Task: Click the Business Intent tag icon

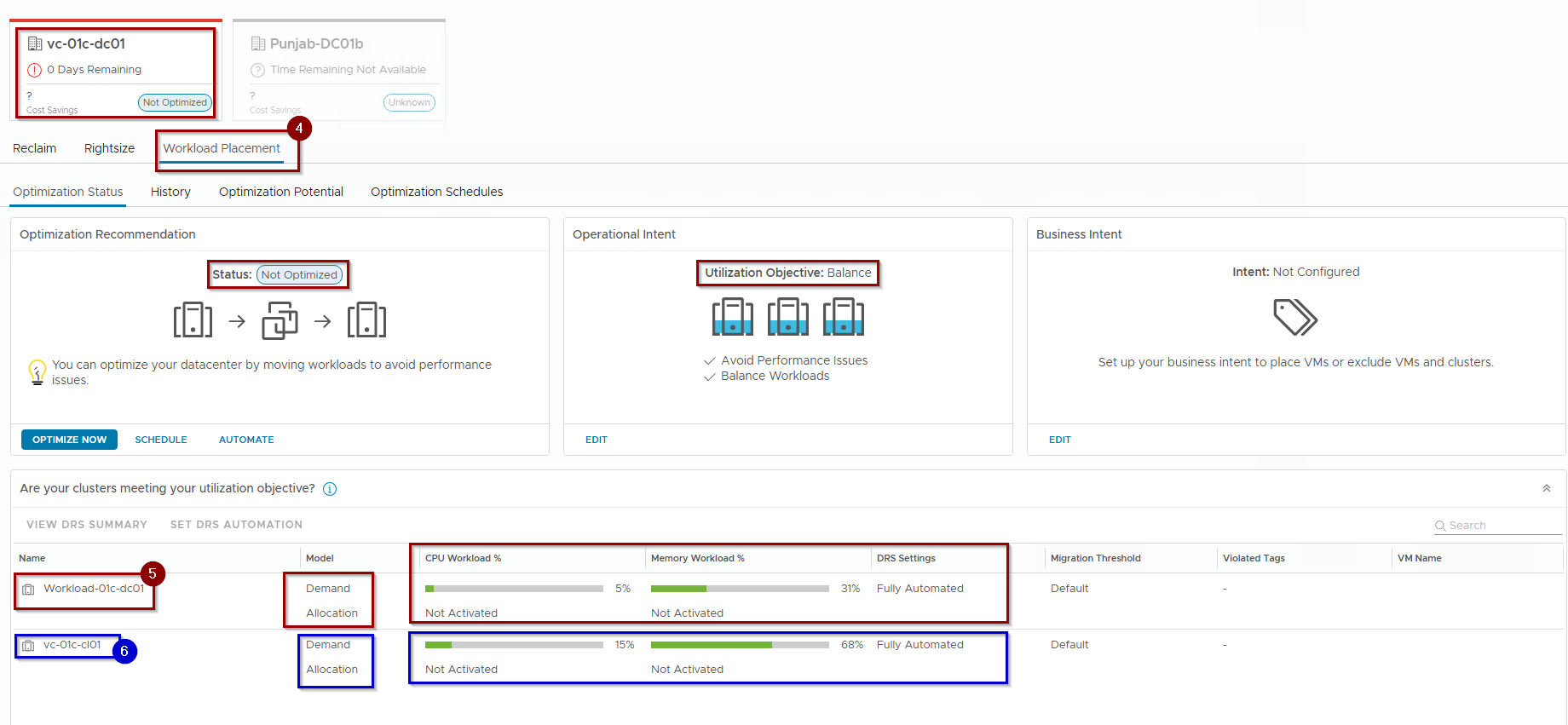Action: point(1294,317)
